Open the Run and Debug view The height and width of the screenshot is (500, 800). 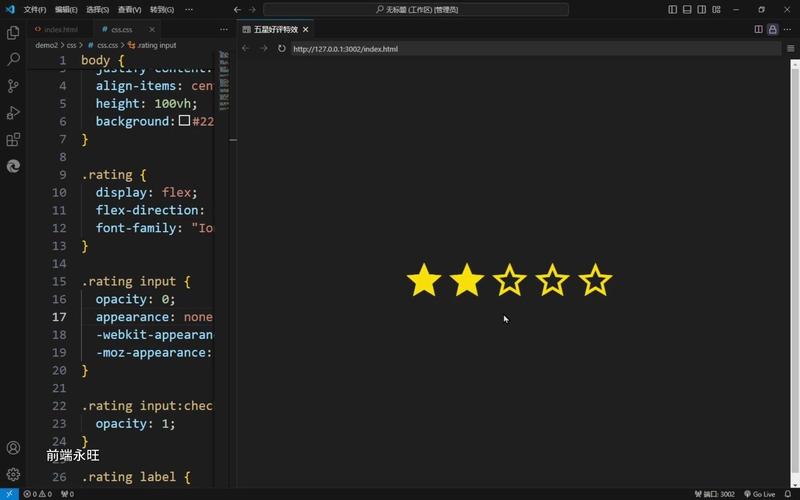[x=13, y=113]
